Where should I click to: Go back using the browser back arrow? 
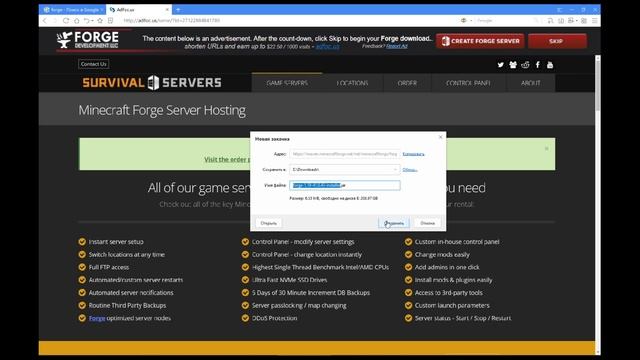(45, 20)
